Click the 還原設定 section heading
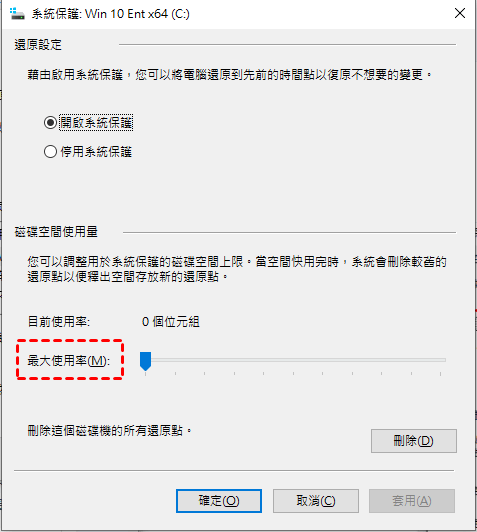Image resolution: width=477 pixels, height=532 pixels. click(38, 44)
